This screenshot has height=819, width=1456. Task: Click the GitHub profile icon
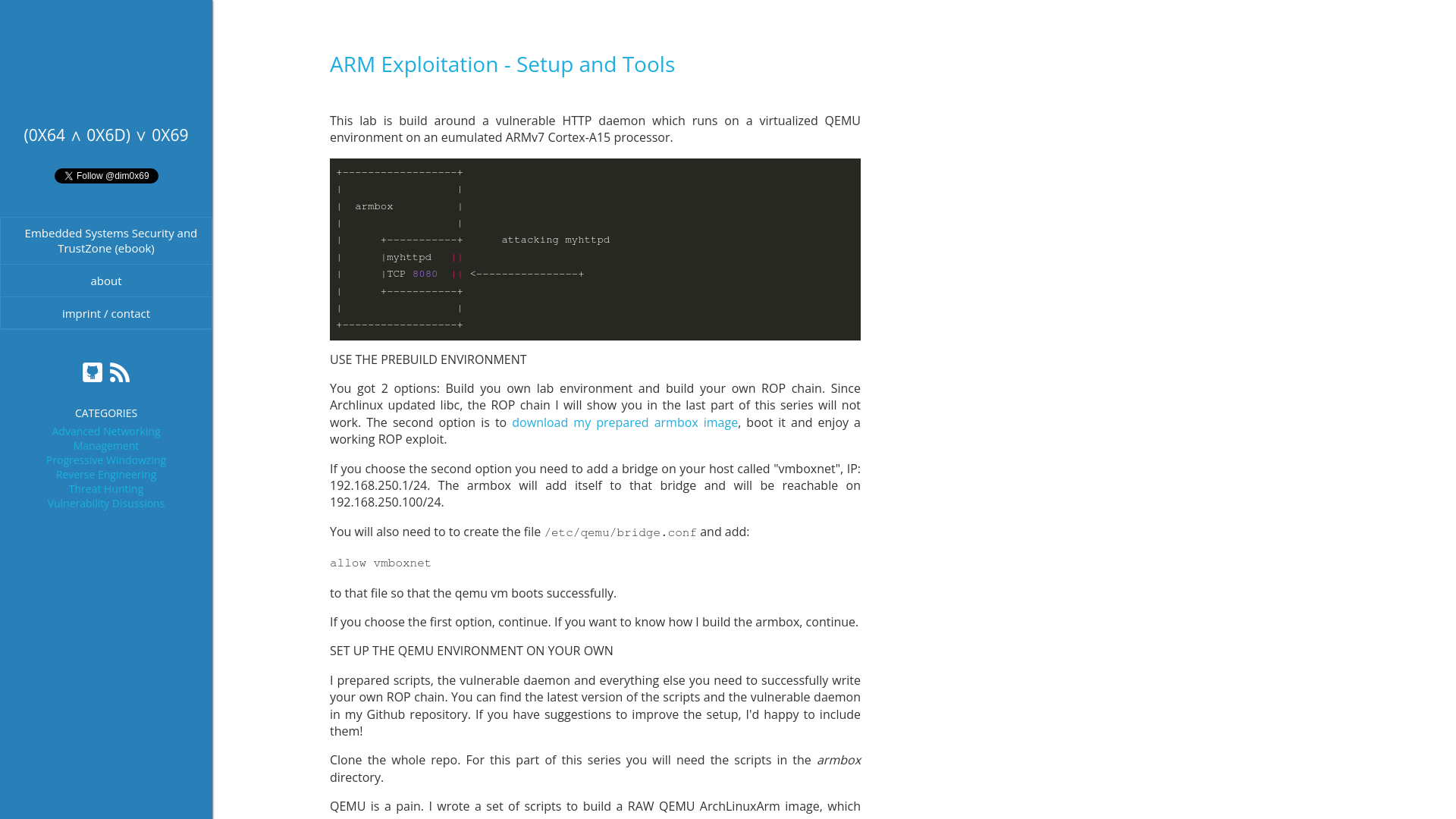[x=92, y=372]
